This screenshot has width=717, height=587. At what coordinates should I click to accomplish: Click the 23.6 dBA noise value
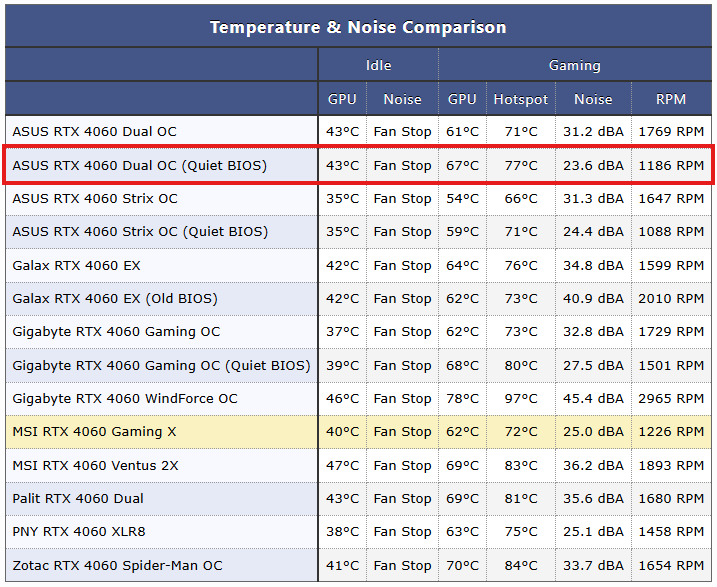coord(592,165)
